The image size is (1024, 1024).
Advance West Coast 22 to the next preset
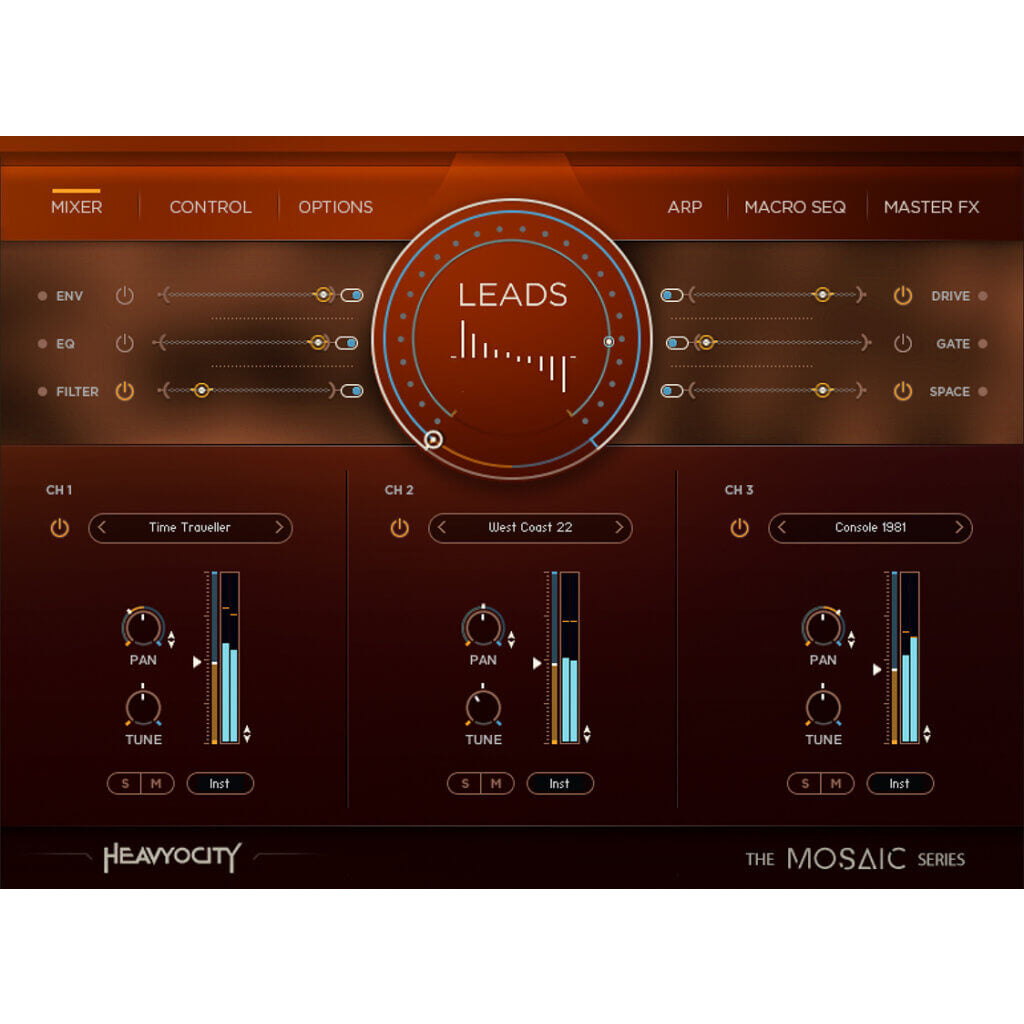(x=621, y=528)
